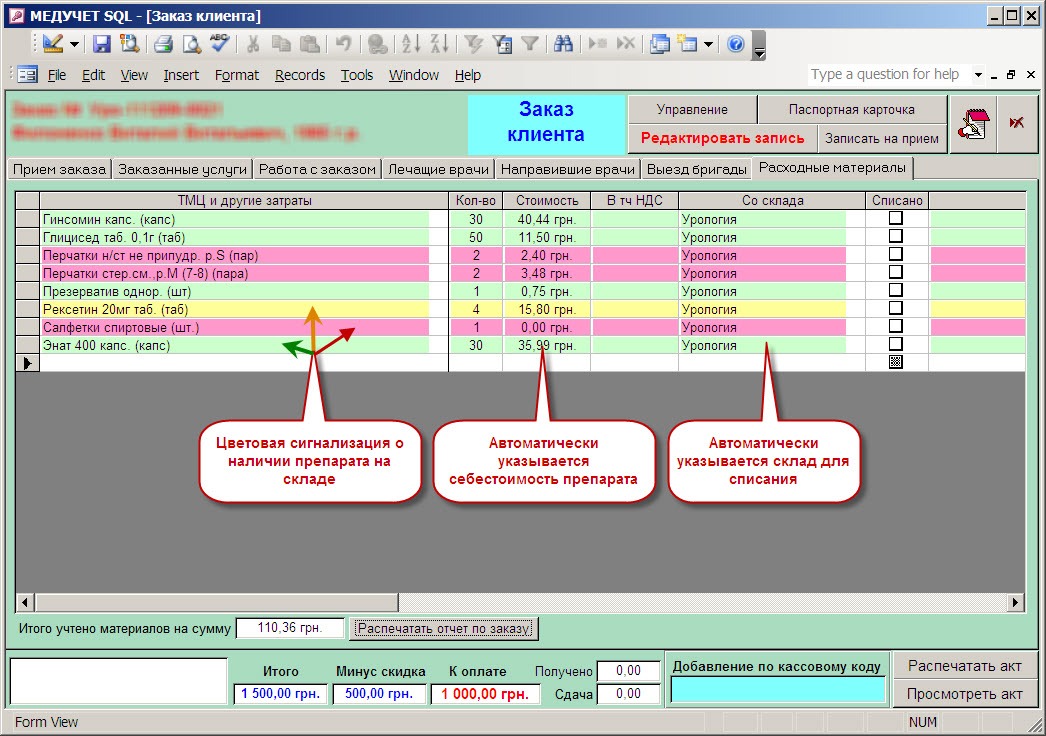
Task: Paste from clipboard using the toolbar icon
Action: (x=309, y=44)
